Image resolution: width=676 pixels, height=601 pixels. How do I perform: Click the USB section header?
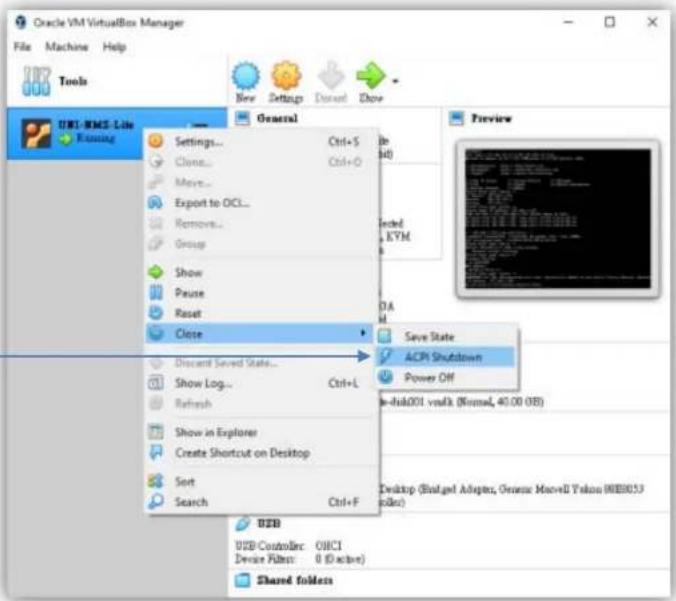click(269, 523)
